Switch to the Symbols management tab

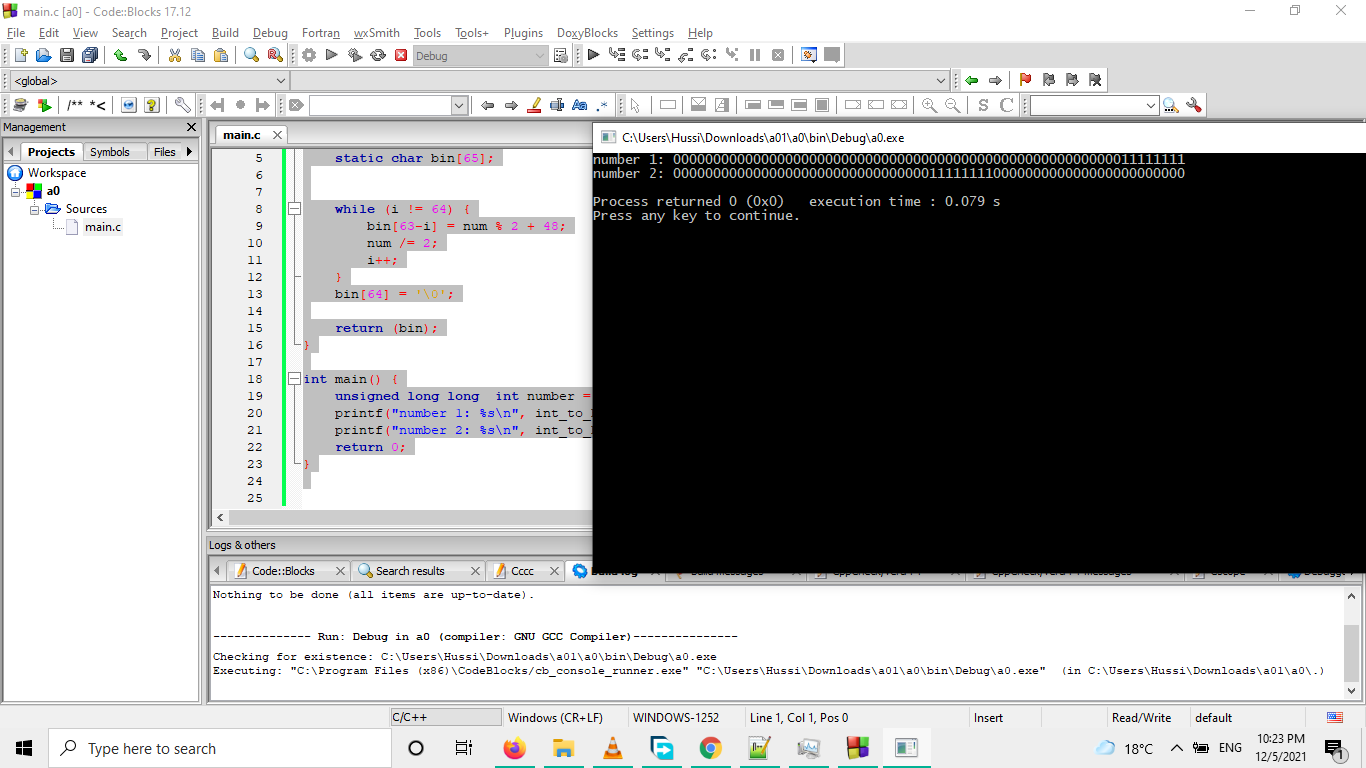point(110,152)
